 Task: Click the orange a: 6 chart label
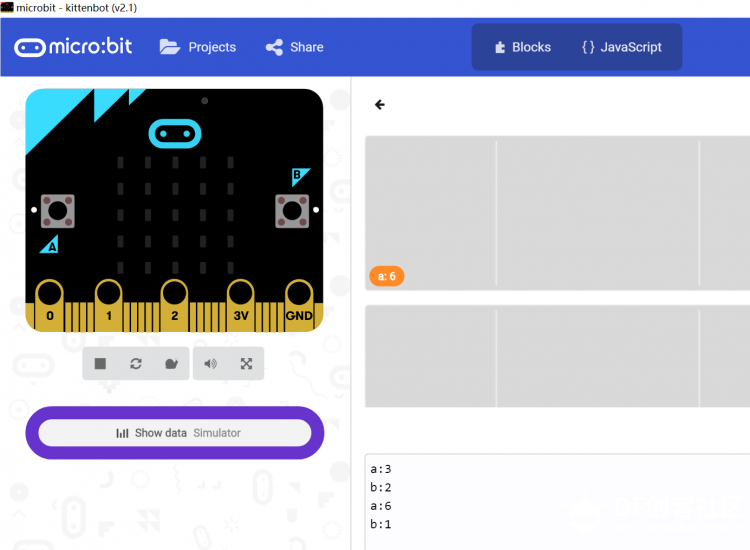click(386, 276)
